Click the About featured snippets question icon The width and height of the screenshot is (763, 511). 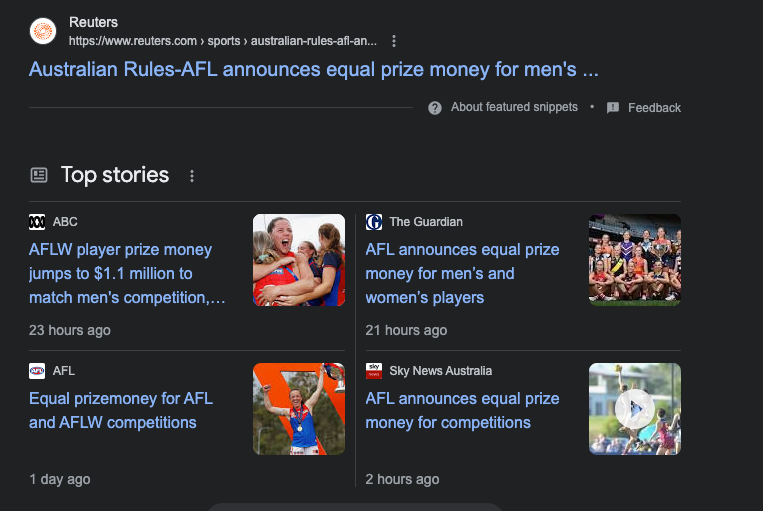[x=435, y=108]
